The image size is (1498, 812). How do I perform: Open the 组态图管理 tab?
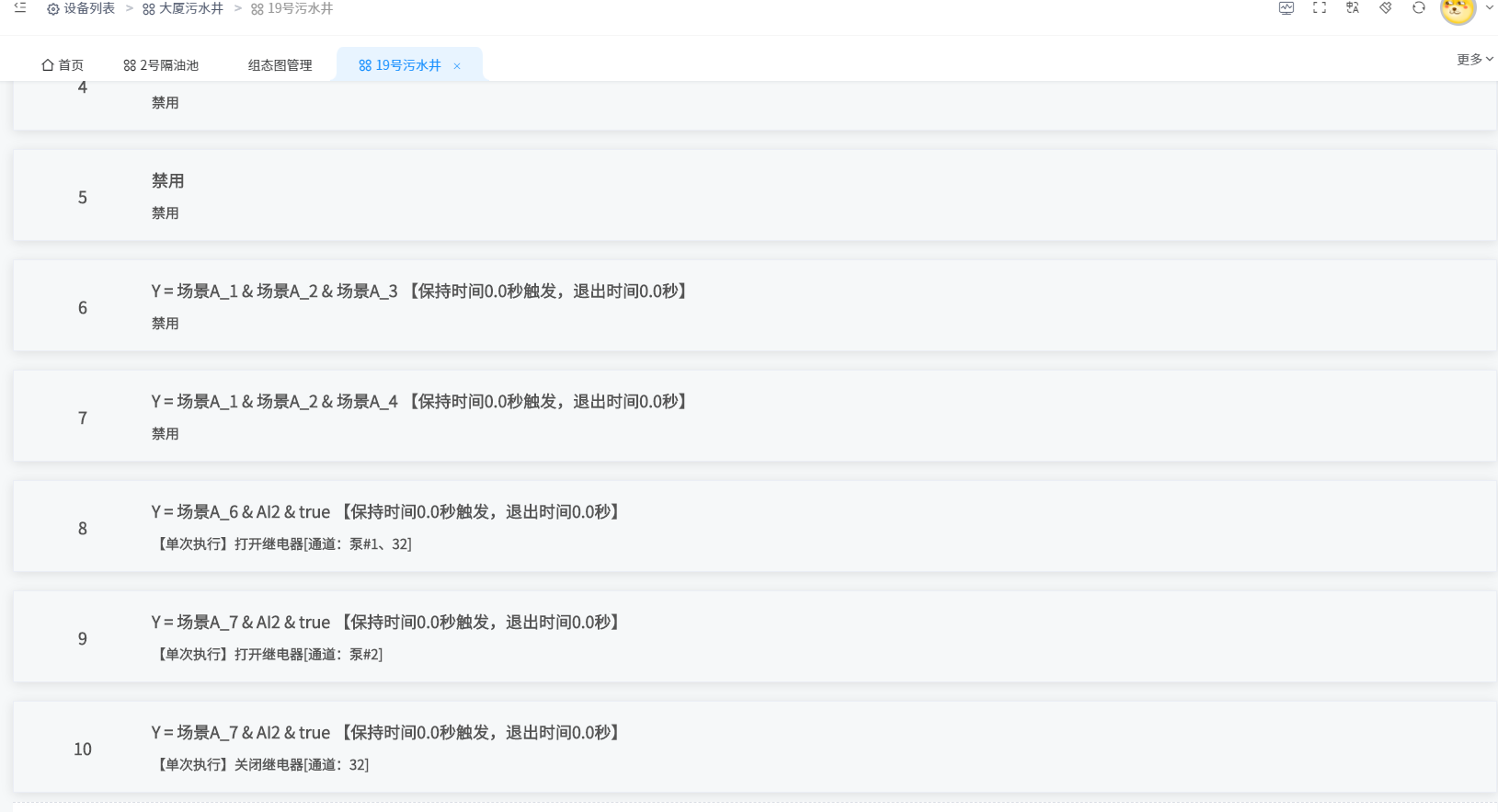point(280,65)
